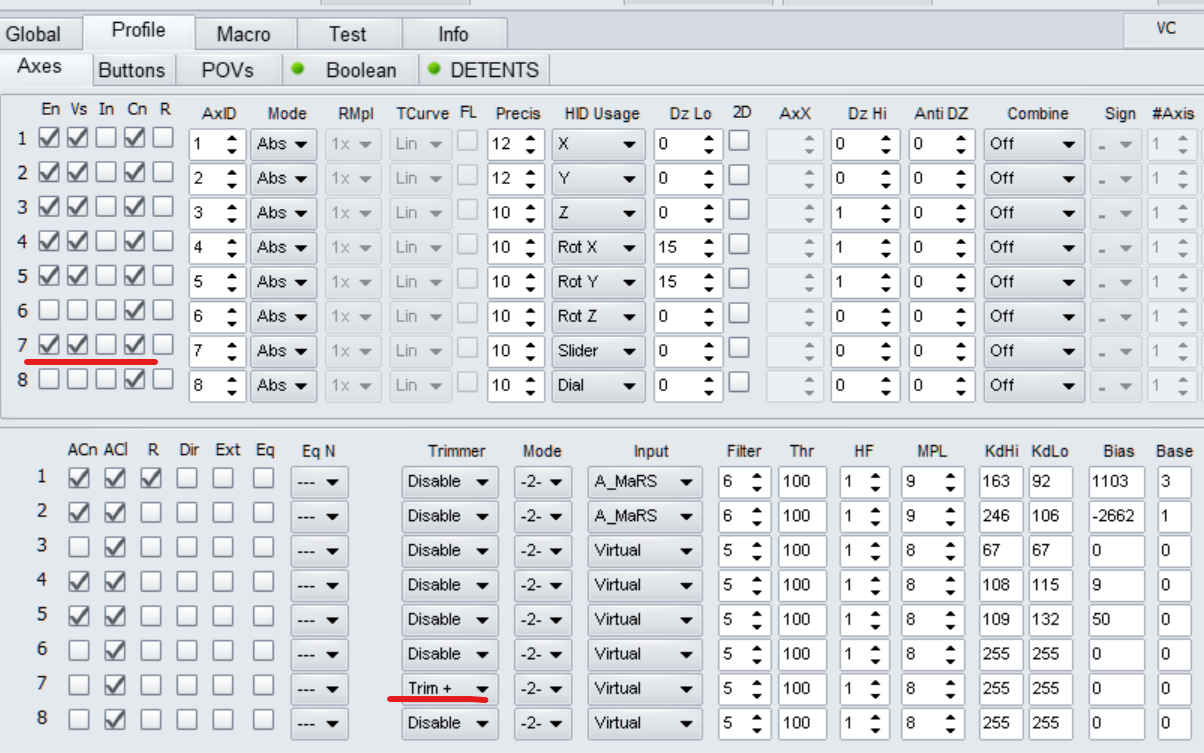Switch to the Buttons sub-tab
The image size is (1204, 753).
pyautogui.click(x=131, y=70)
